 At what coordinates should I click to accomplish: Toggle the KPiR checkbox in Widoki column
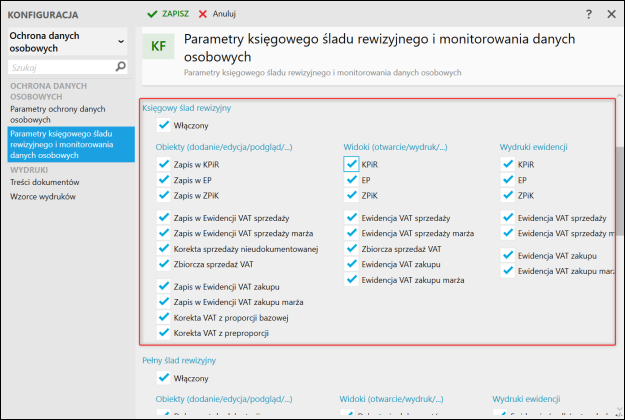(350, 164)
